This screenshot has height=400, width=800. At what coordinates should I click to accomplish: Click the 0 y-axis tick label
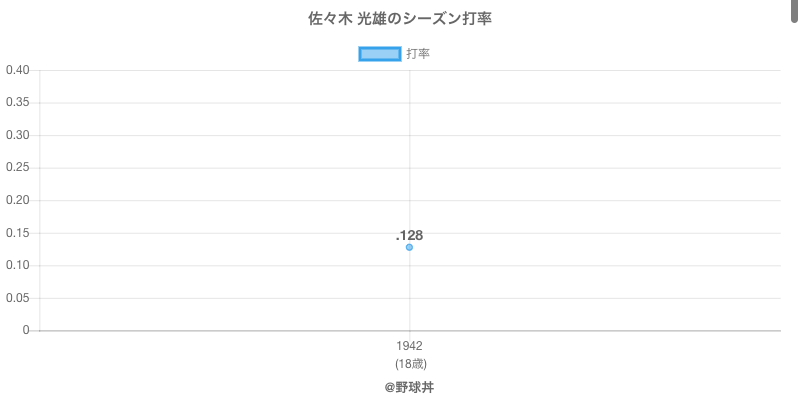(x=27, y=330)
